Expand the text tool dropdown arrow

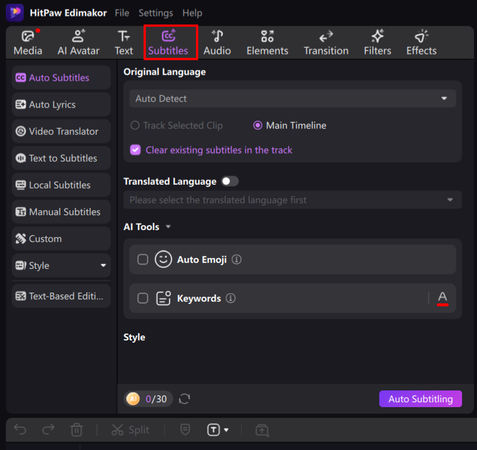[x=226, y=430]
